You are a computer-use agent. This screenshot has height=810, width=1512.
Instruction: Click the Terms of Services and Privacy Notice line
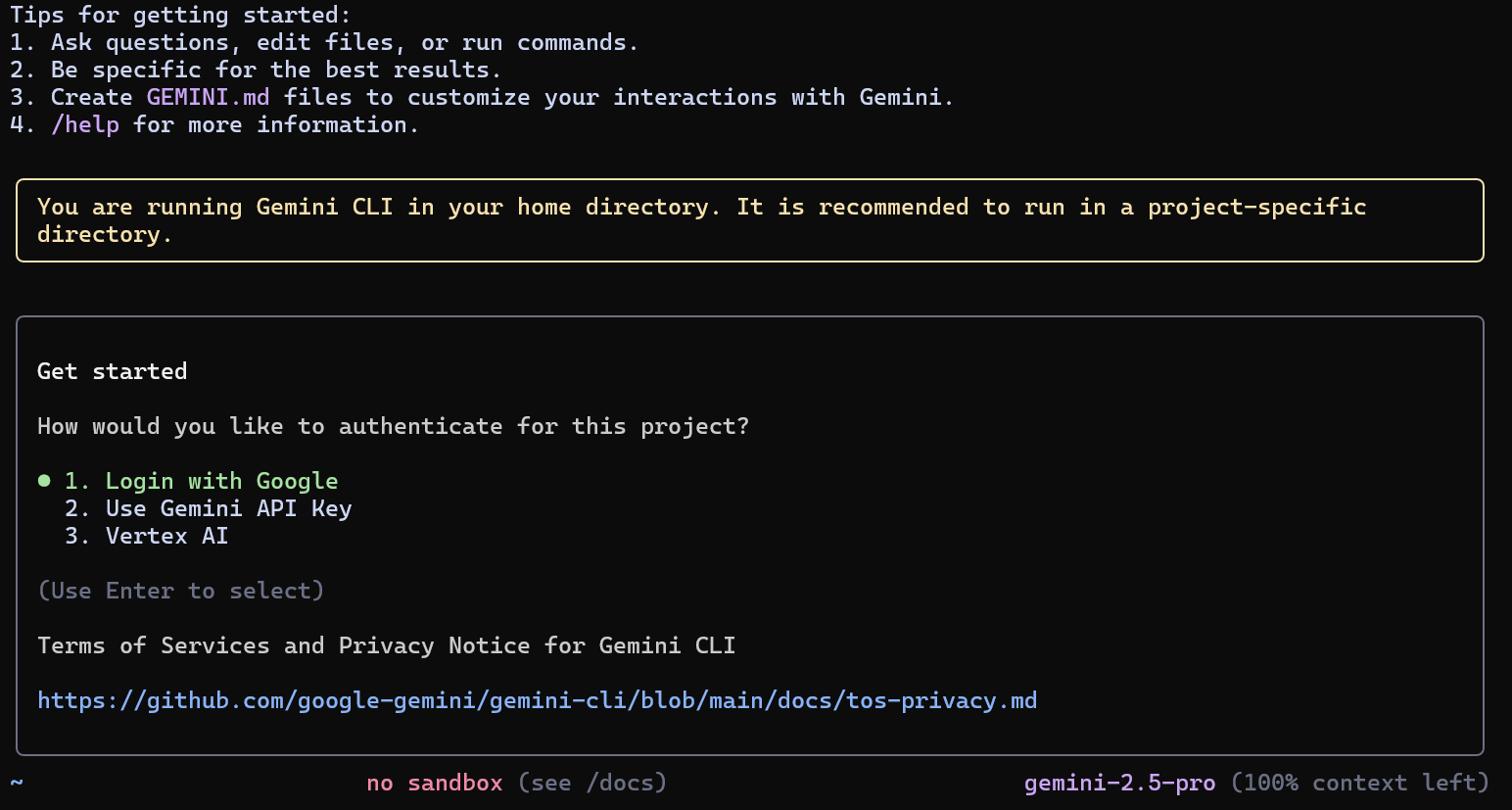pyautogui.click(x=387, y=646)
